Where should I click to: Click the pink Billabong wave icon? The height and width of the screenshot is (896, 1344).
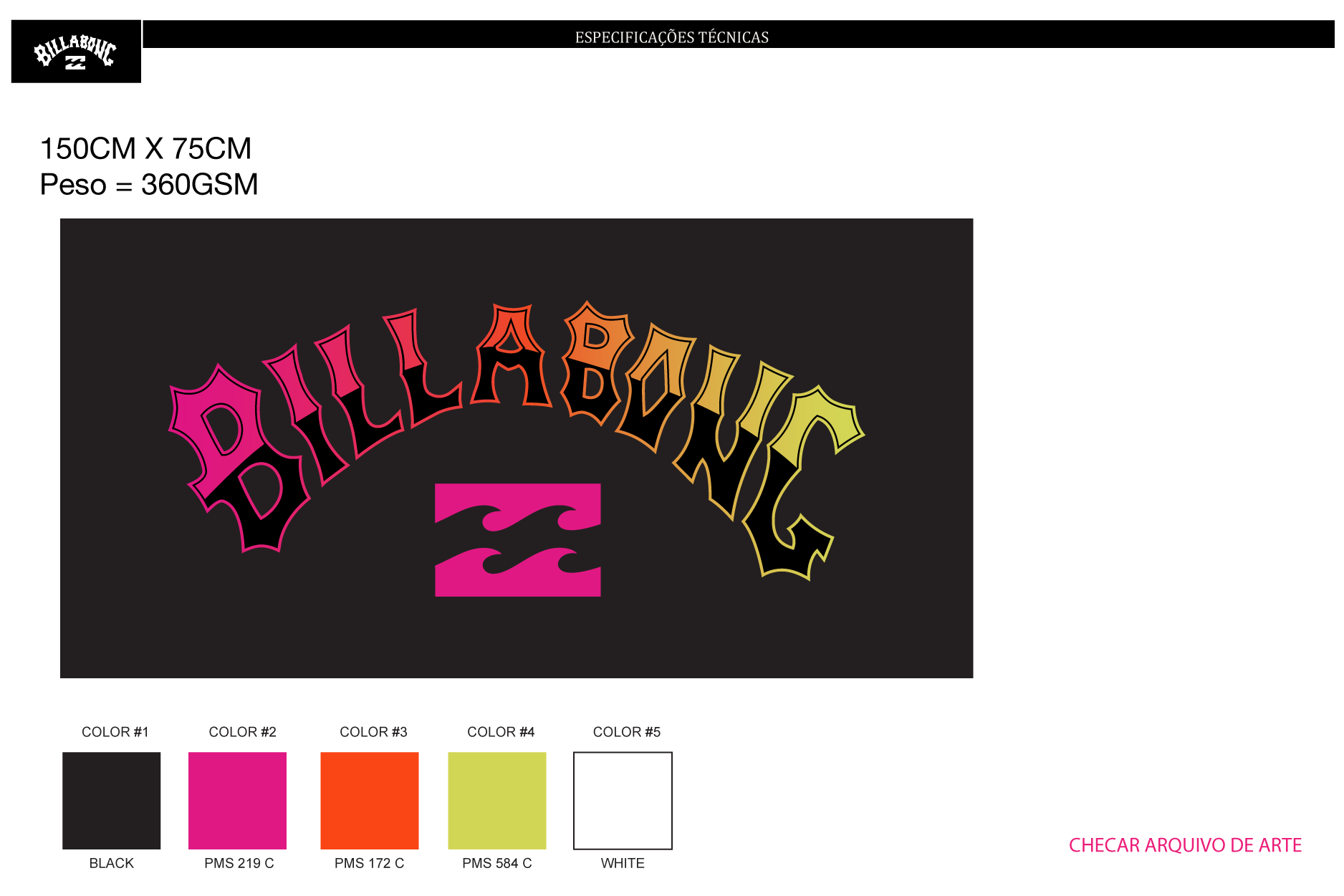coord(518,540)
